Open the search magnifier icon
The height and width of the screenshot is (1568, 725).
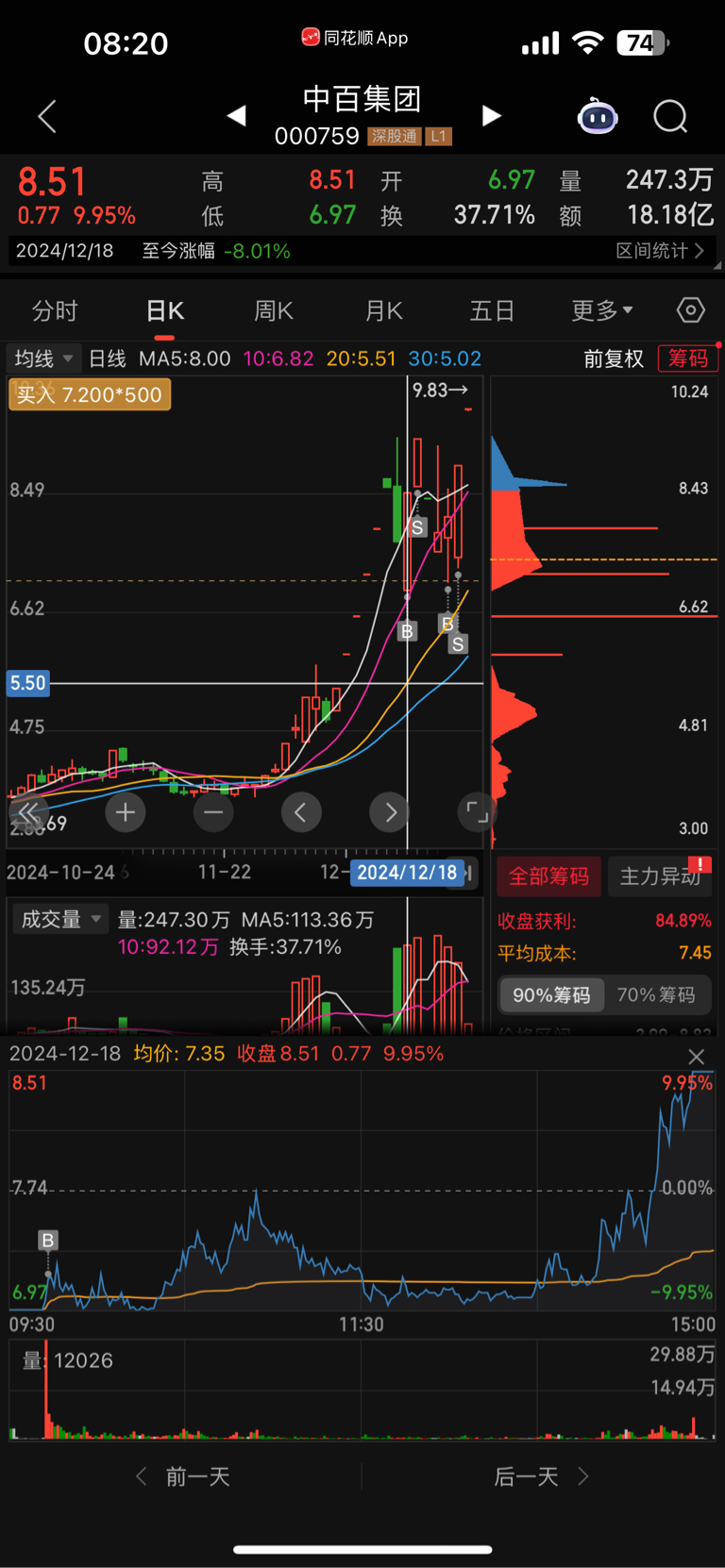(670, 117)
